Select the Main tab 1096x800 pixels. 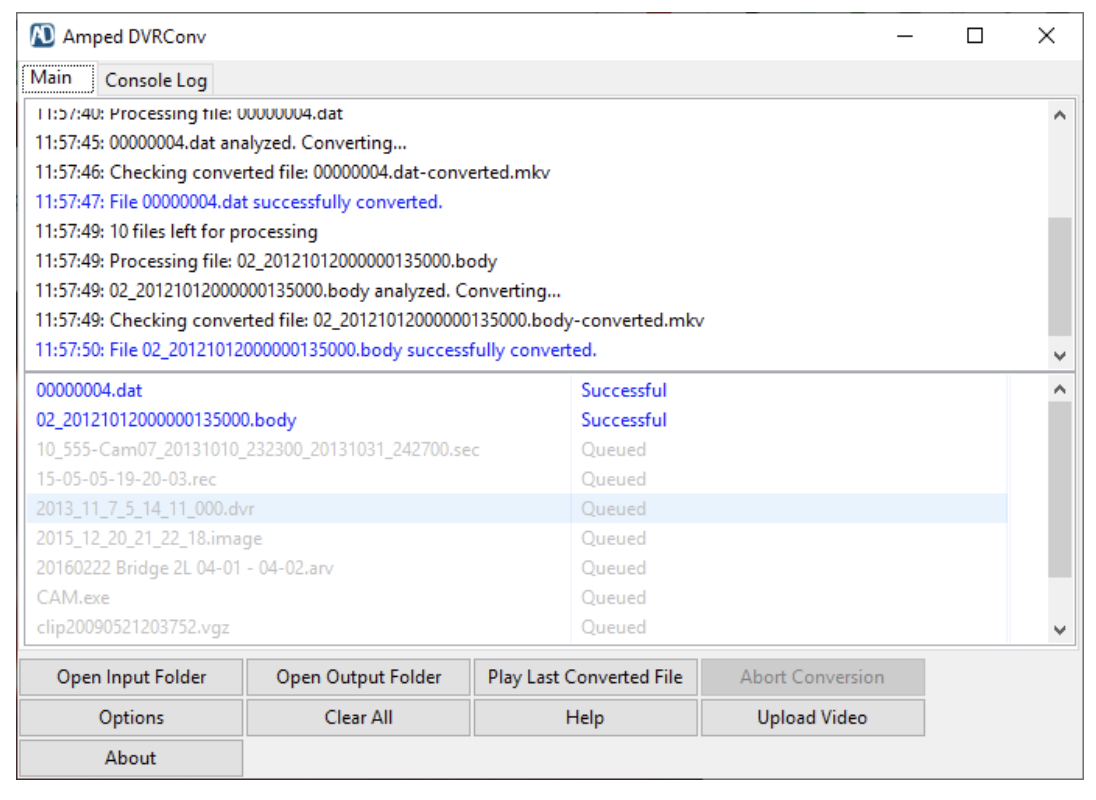(x=57, y=78)
